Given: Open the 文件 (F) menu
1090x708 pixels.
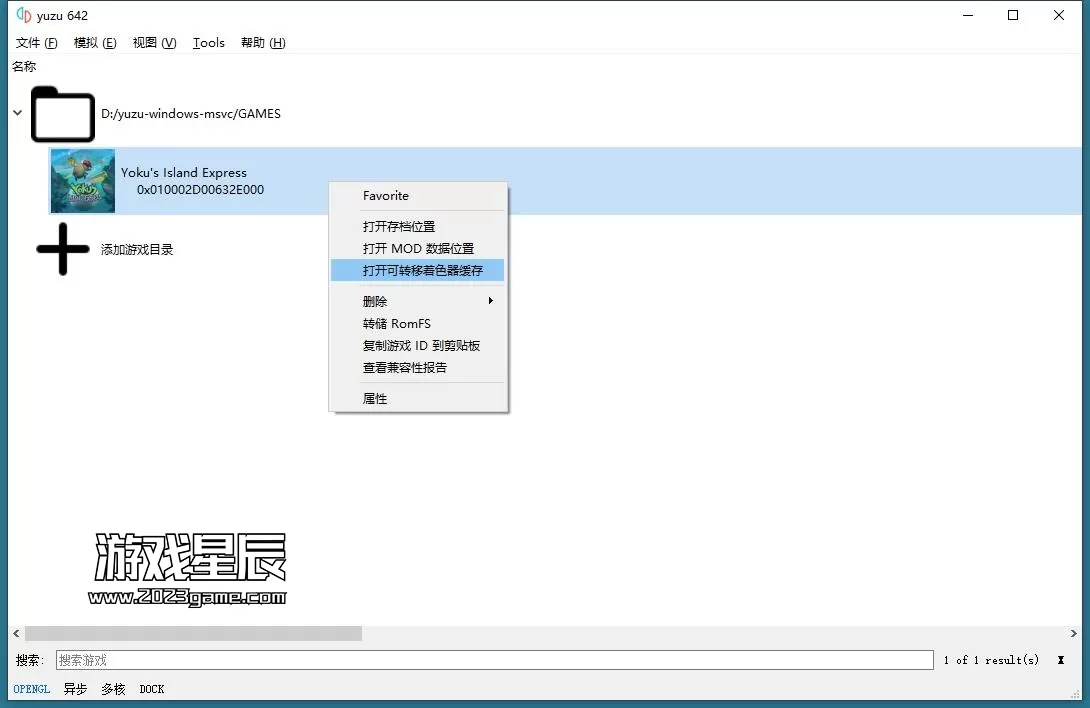Looking at the screenshot, I should (x=36, y=43).
